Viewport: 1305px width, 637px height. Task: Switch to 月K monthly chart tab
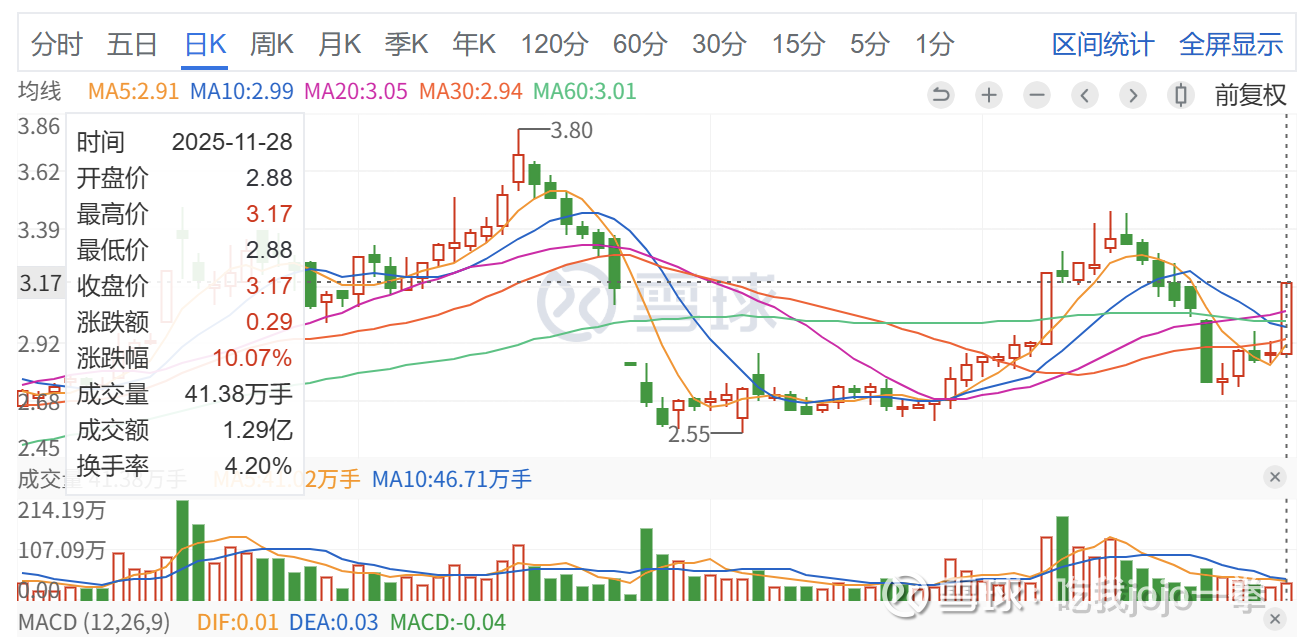click(x=339, y=44)
